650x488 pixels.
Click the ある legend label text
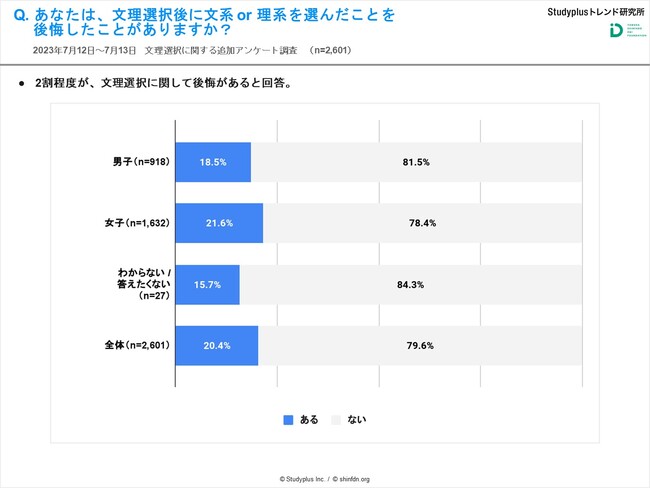pyautogui.click(x=309, y=419)
